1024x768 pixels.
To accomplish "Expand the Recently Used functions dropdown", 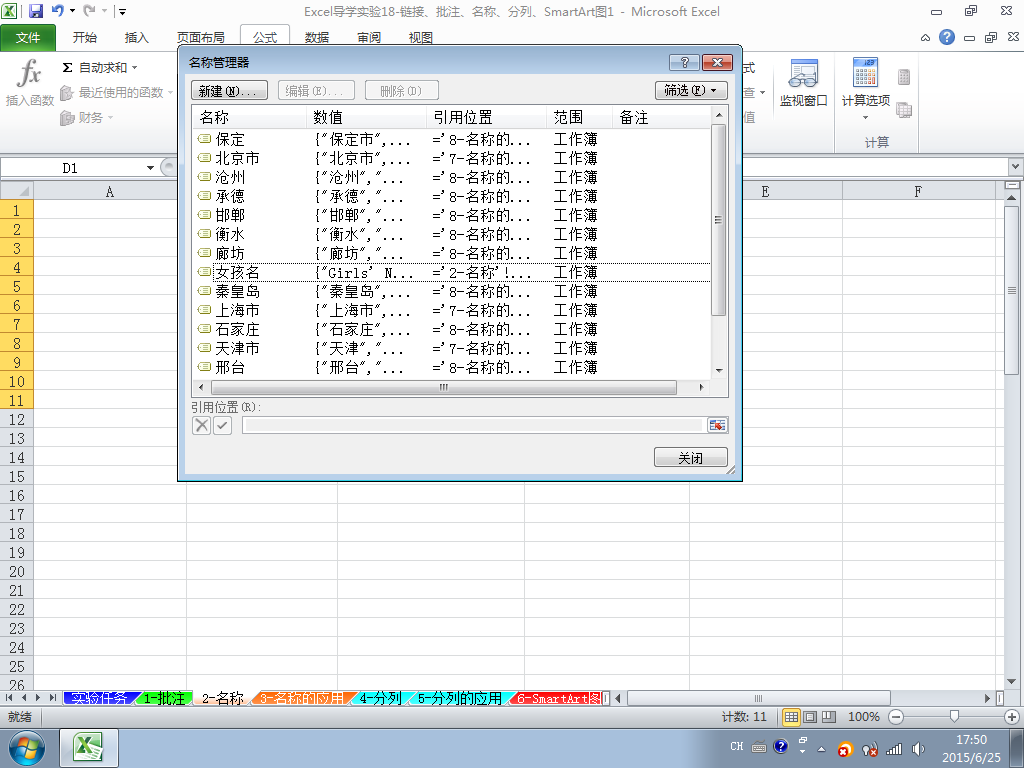I will (x=170, y=93).
